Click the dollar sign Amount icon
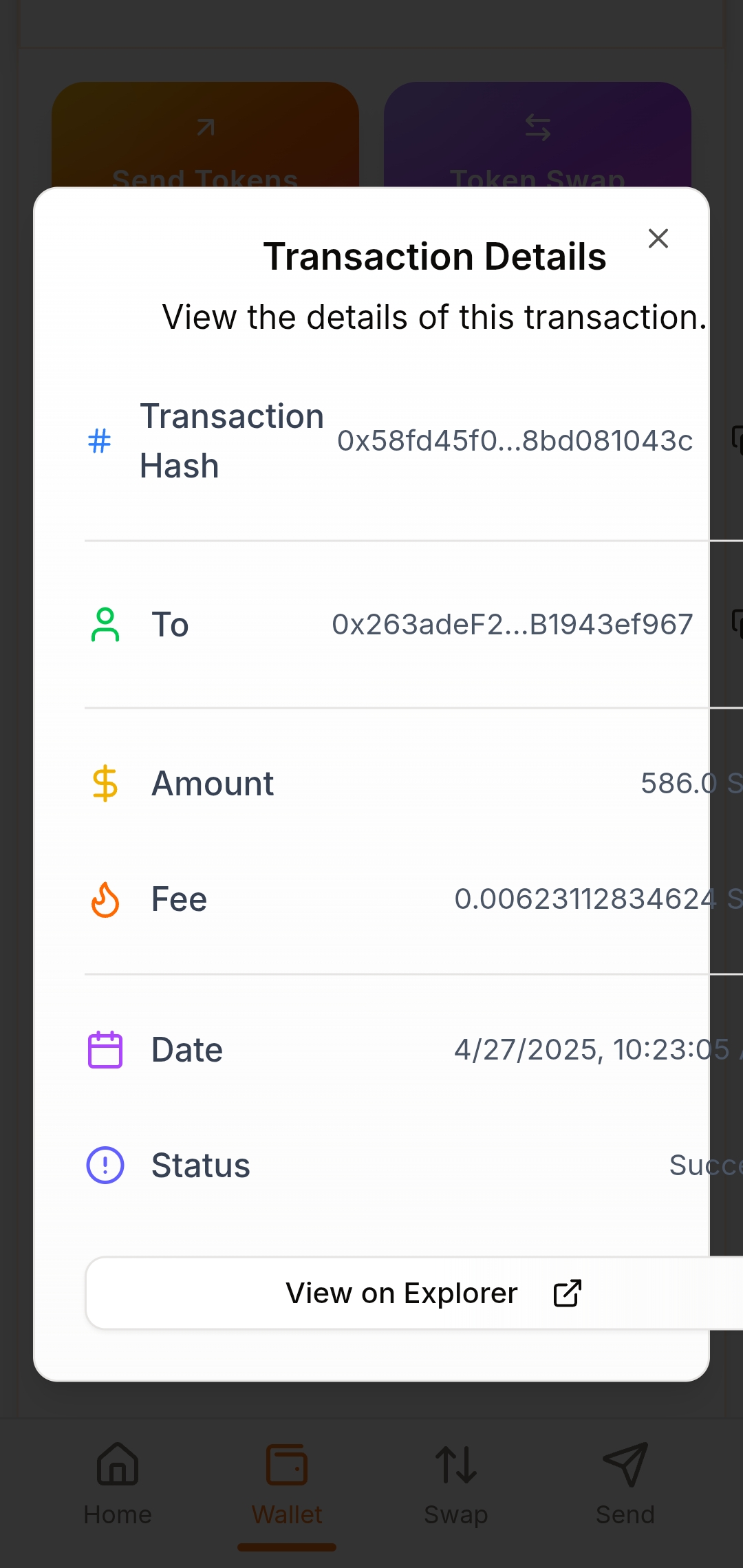Viewport: 743px width, 1568px height. click(105, 784)
